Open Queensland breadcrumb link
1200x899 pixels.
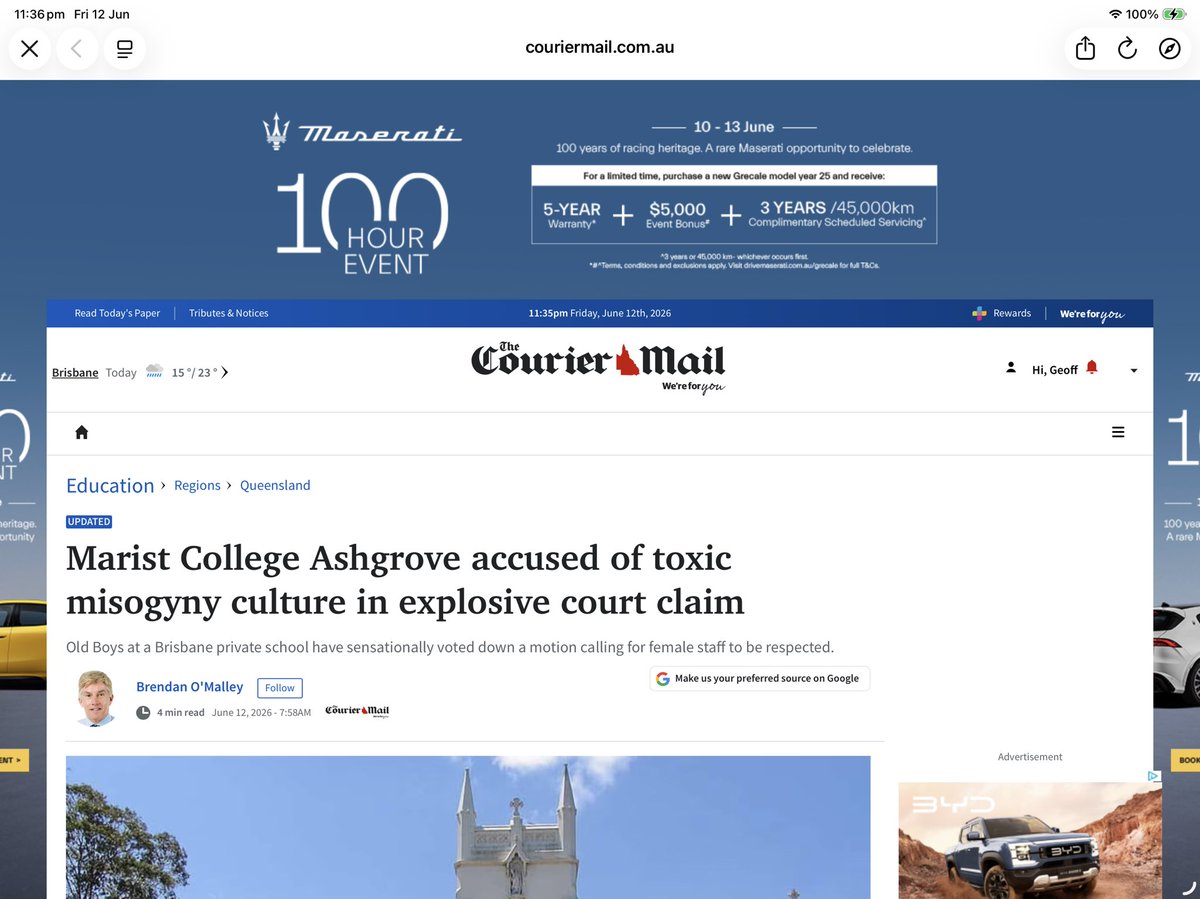(275, 485)
